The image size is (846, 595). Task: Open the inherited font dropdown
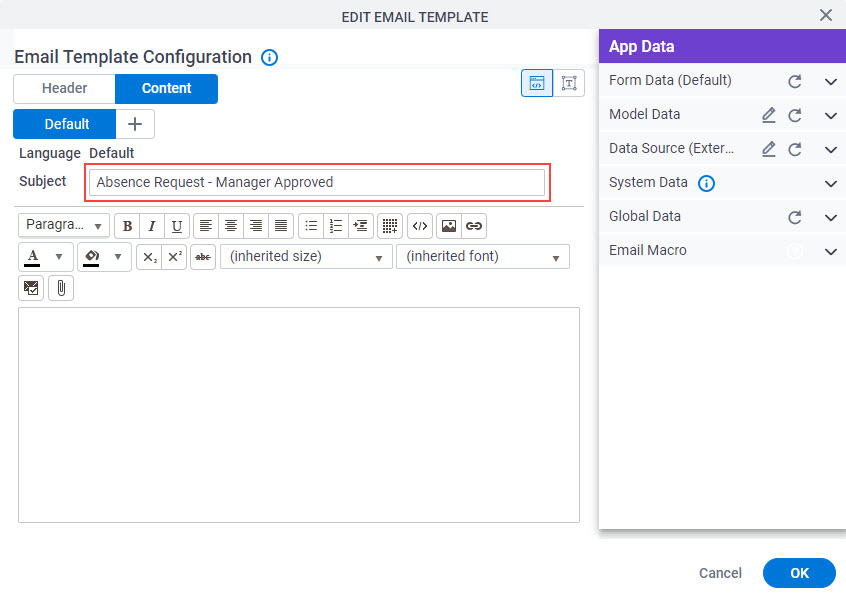pos(483,257)
